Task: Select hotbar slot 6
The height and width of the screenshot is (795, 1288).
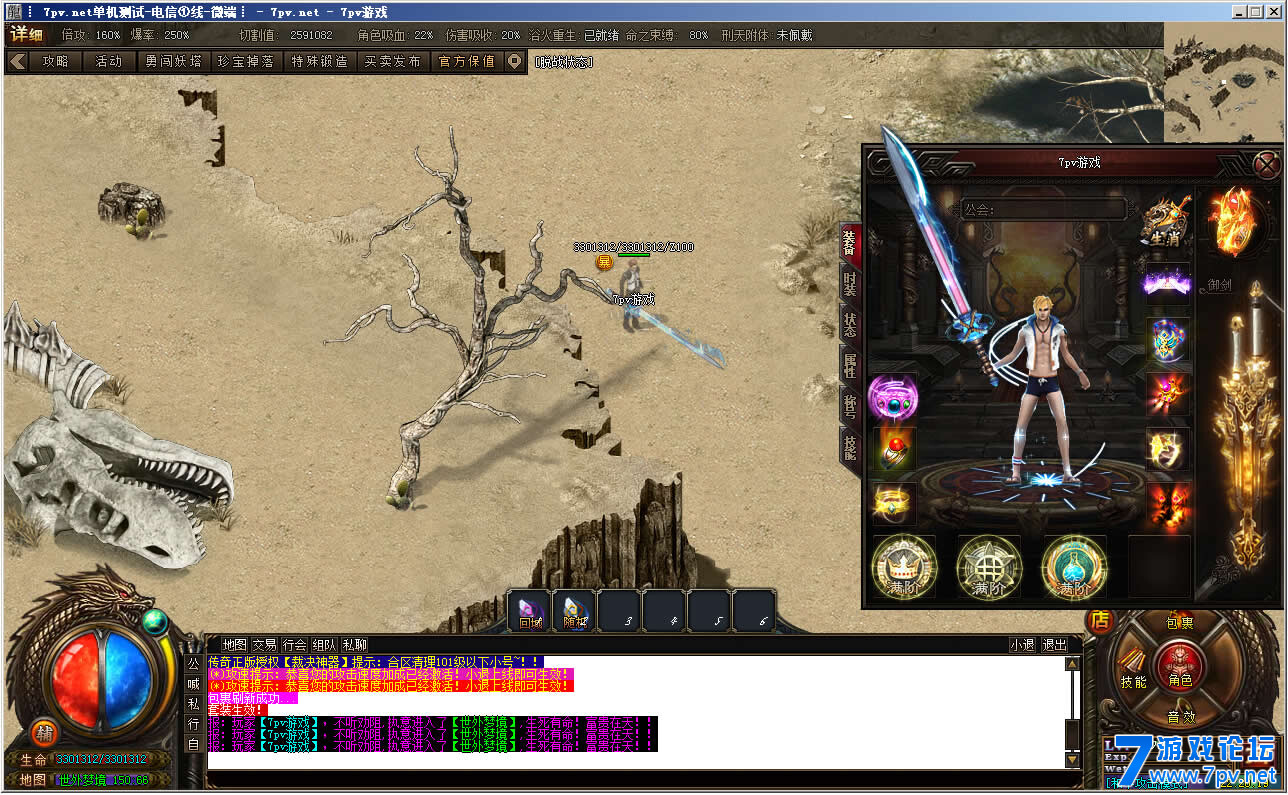Action: (x=755, y=611)
